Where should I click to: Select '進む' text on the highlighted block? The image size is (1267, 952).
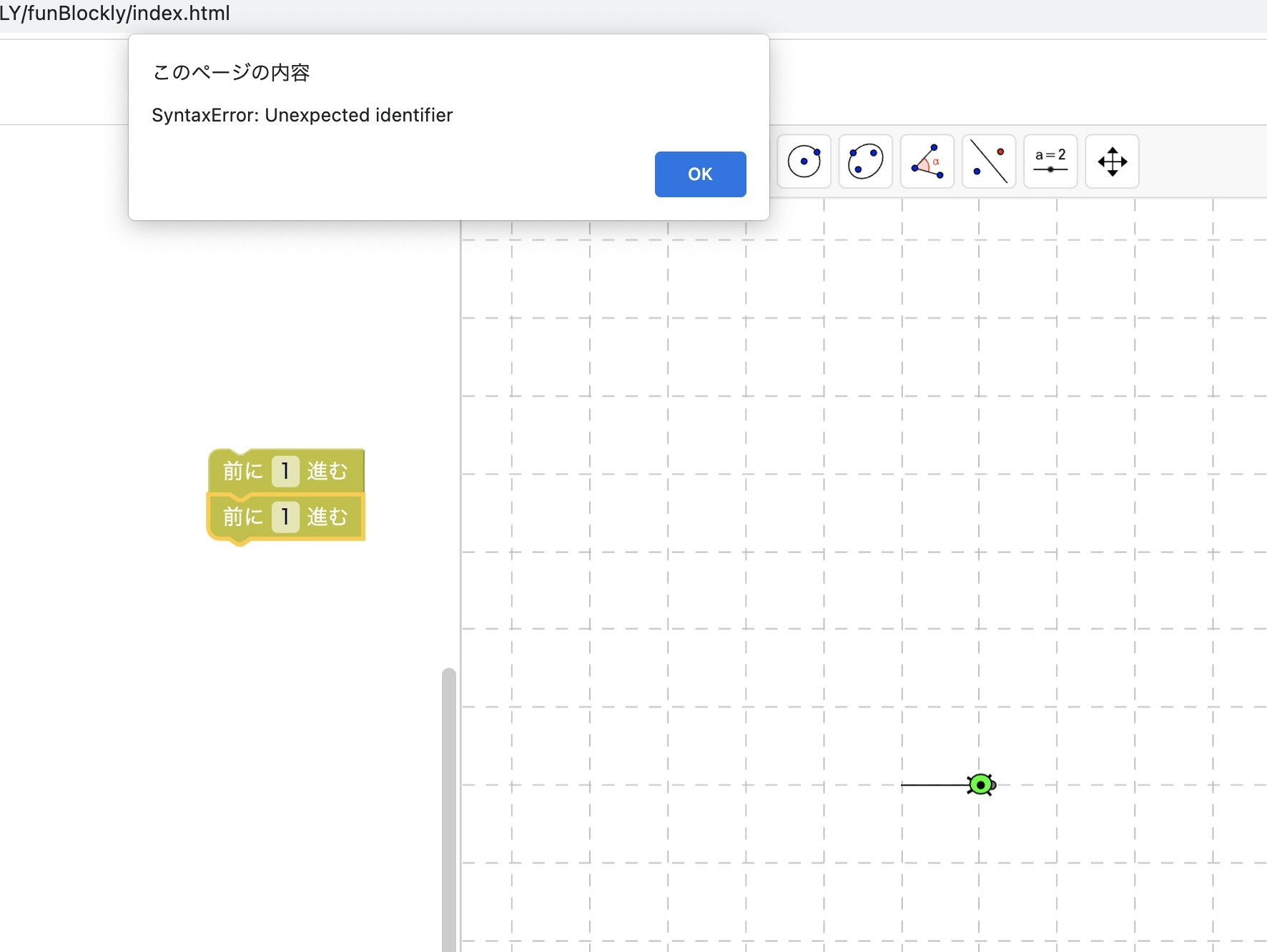[x=327, y=516]
